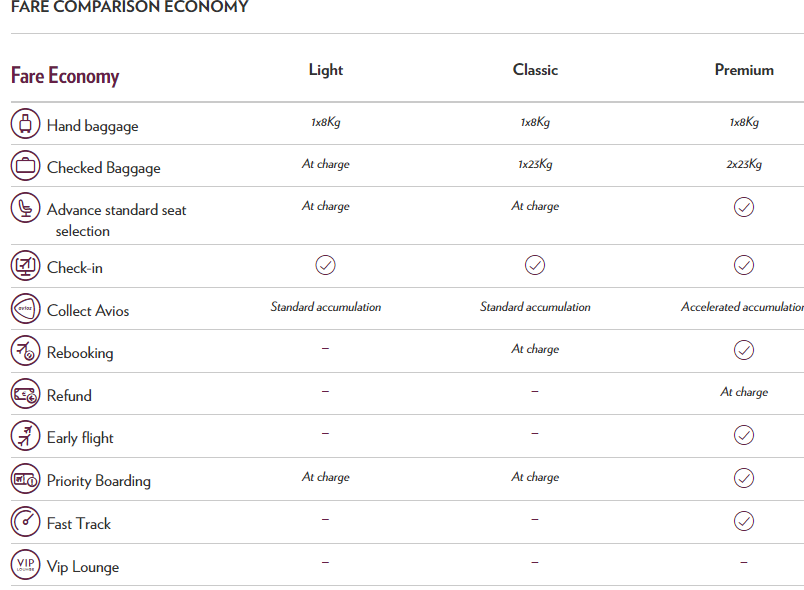Image resolution: width=804 pixels, height=590 pixels.
Task: Click the Collect Avios logo icon
Action: (25, 309)
